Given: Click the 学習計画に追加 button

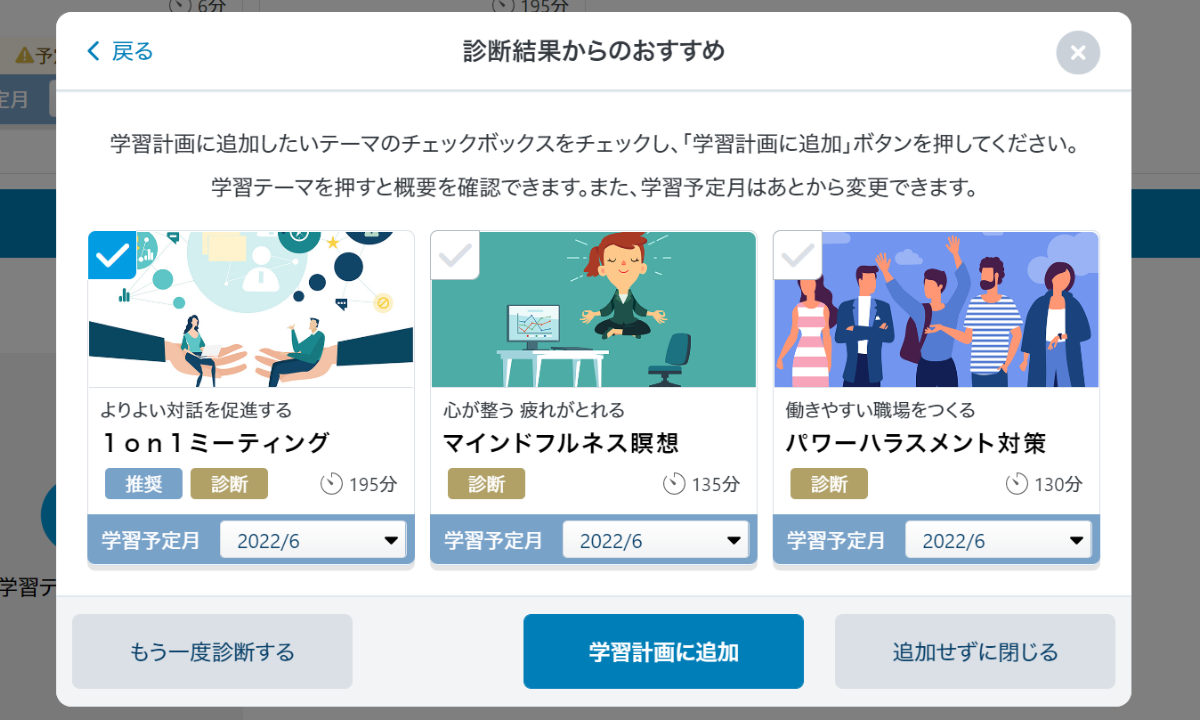Looking at the screenshot, I should 663,652.
